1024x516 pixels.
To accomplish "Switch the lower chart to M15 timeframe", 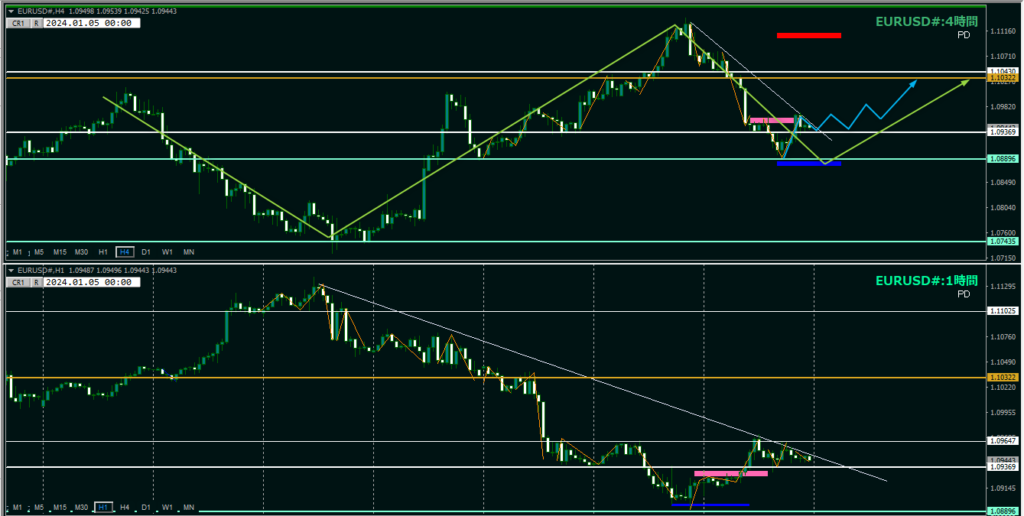I will (60, 508).
